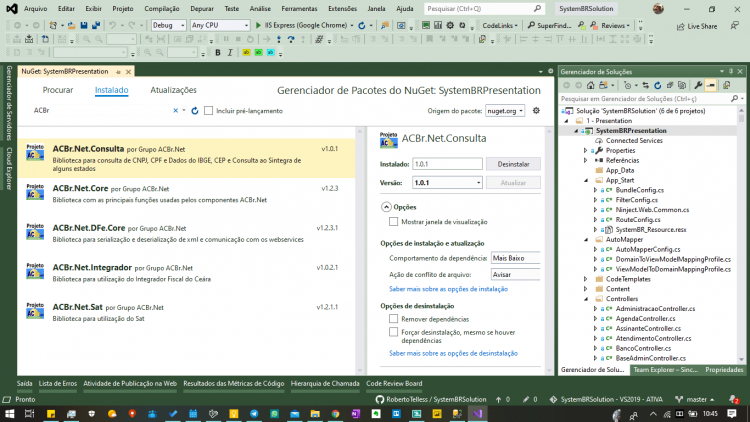750x422 pixels.
Task: Click the Instalado version field
Action: pyautogui.click(x=447, y=164)
